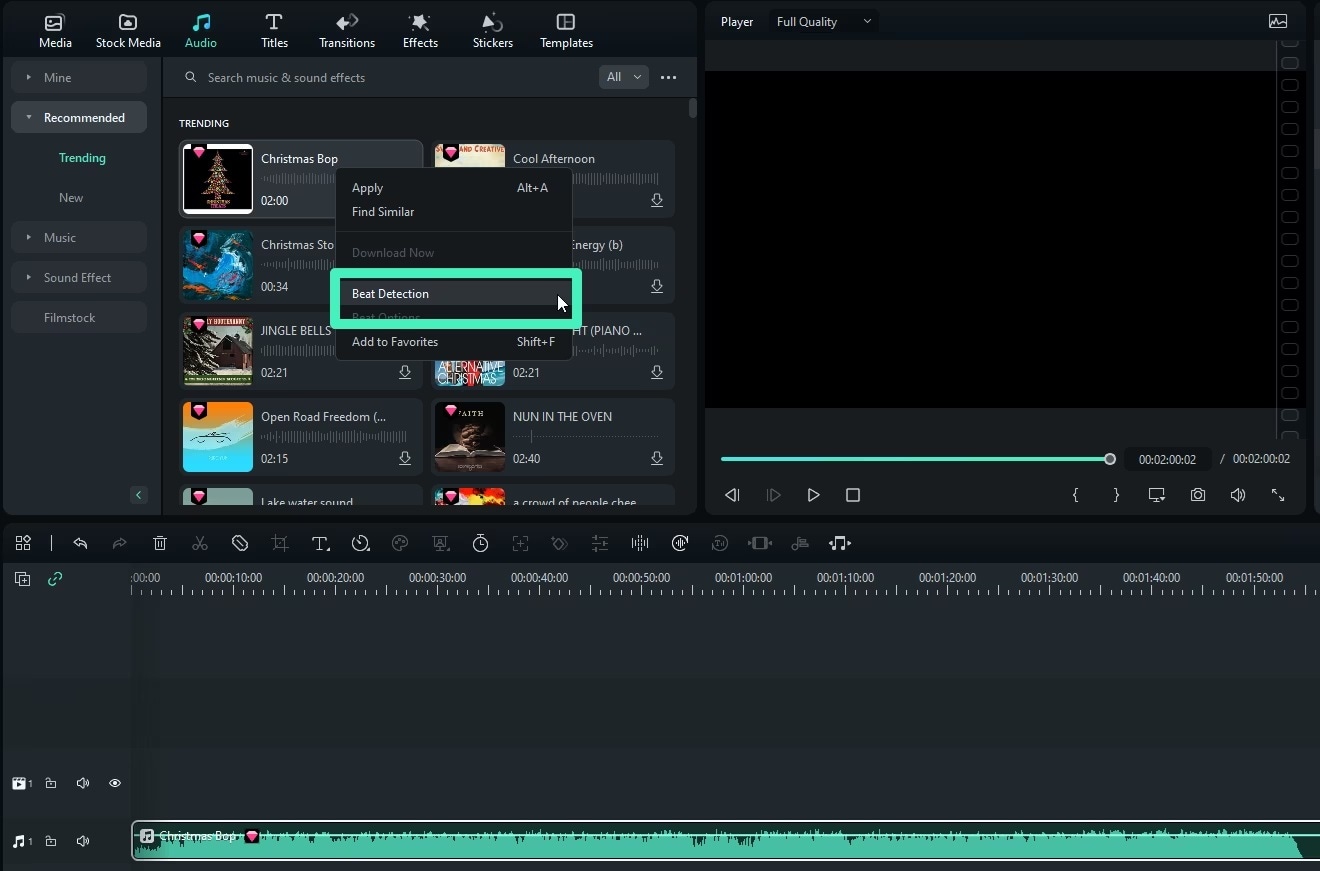Download the JINGLE BELLS track

(405, 372)
